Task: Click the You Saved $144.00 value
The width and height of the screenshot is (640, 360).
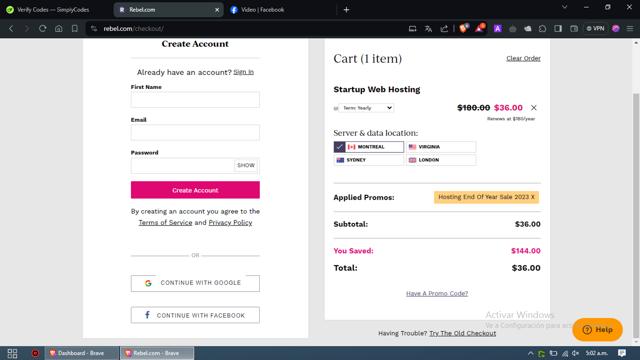Action: 526,251
